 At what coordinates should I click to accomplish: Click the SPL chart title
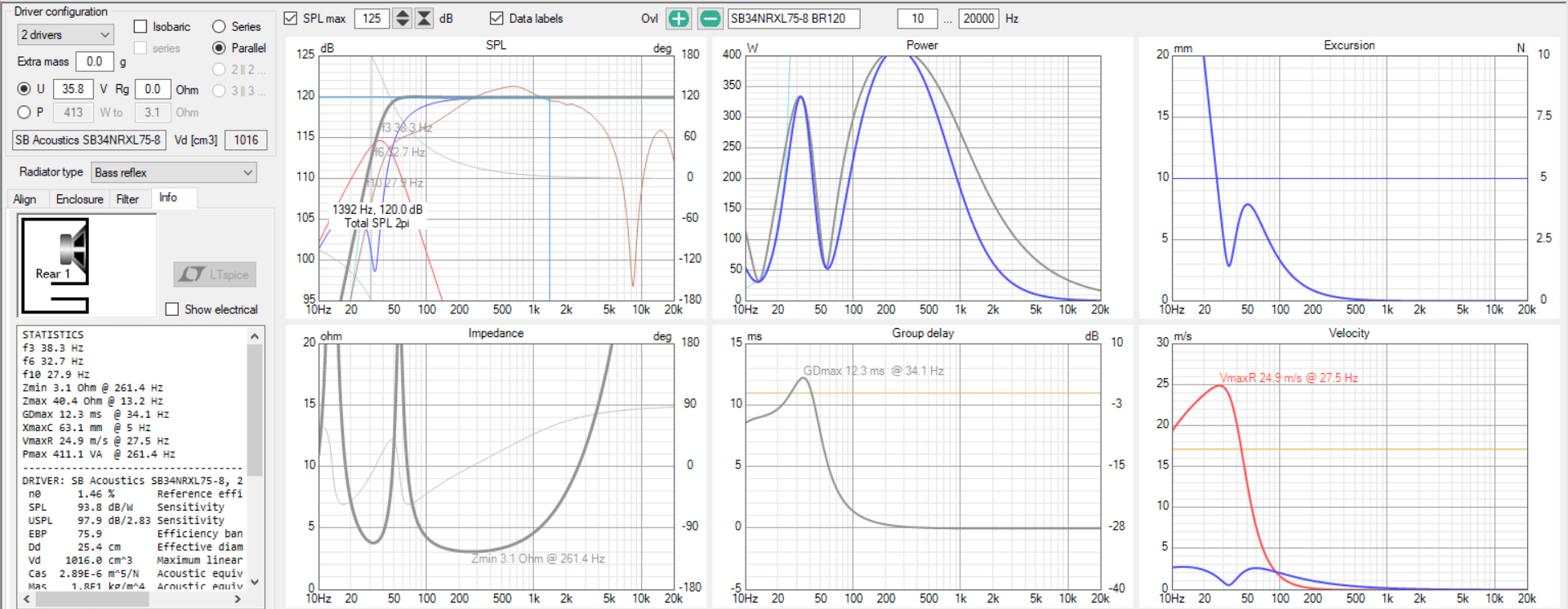[496, 45]
